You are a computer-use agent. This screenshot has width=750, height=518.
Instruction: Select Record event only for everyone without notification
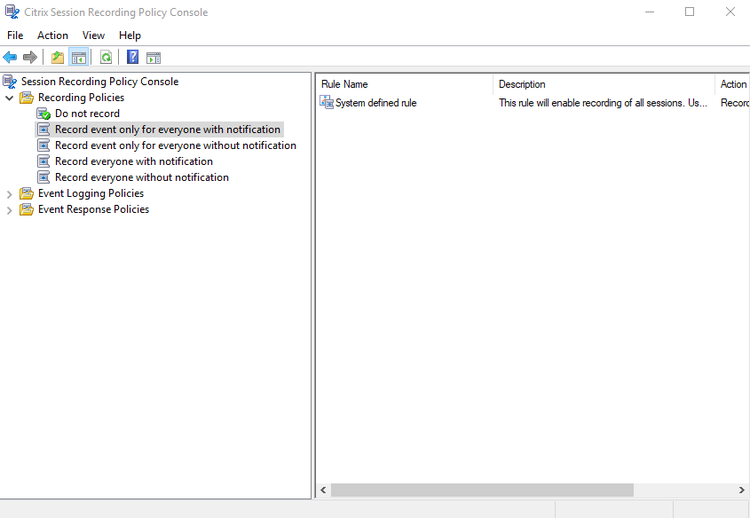176,145
